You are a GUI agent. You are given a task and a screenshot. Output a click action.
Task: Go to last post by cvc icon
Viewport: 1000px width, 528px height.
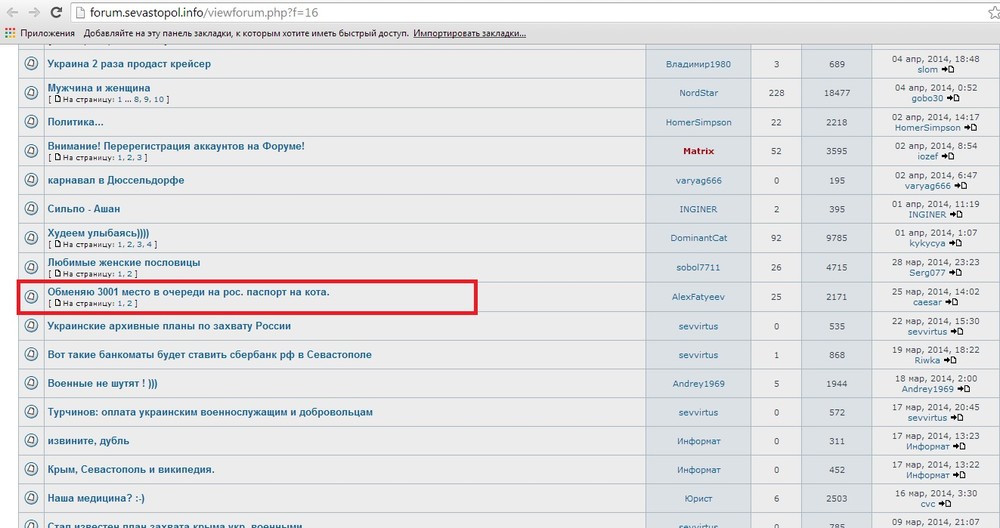945,504
